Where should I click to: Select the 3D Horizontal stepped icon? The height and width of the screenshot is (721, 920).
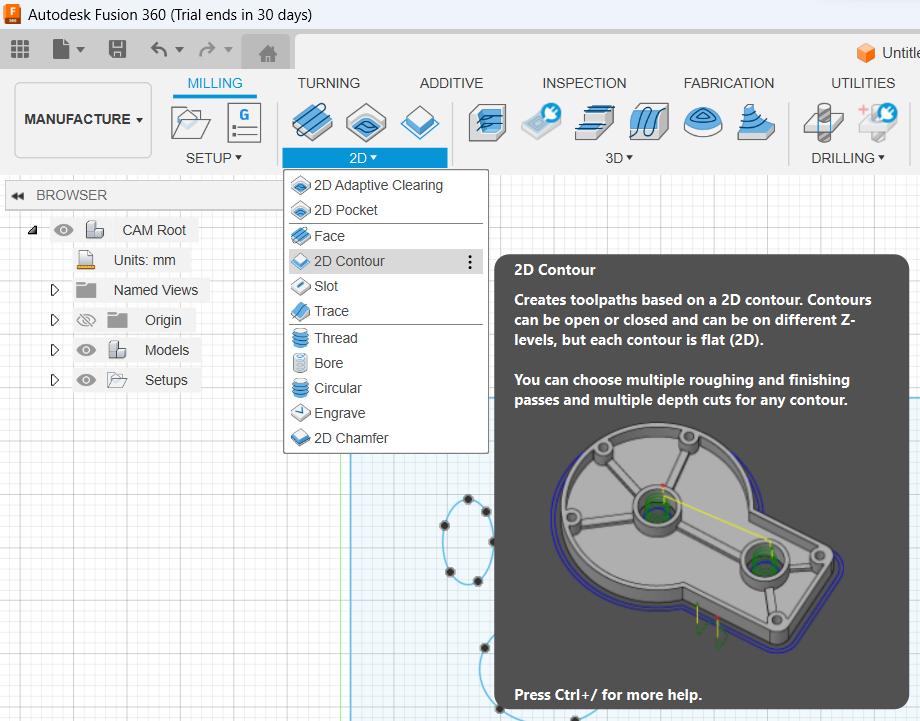594,122
